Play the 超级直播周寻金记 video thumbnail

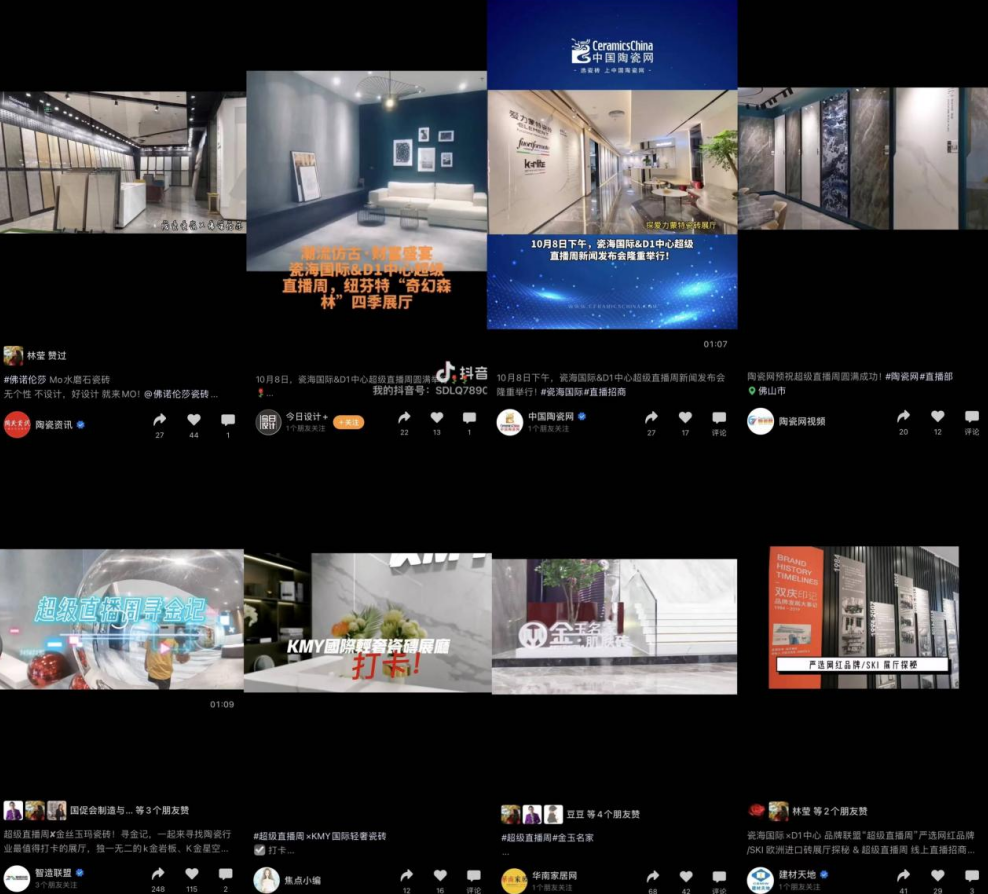(x=122, y=620)
